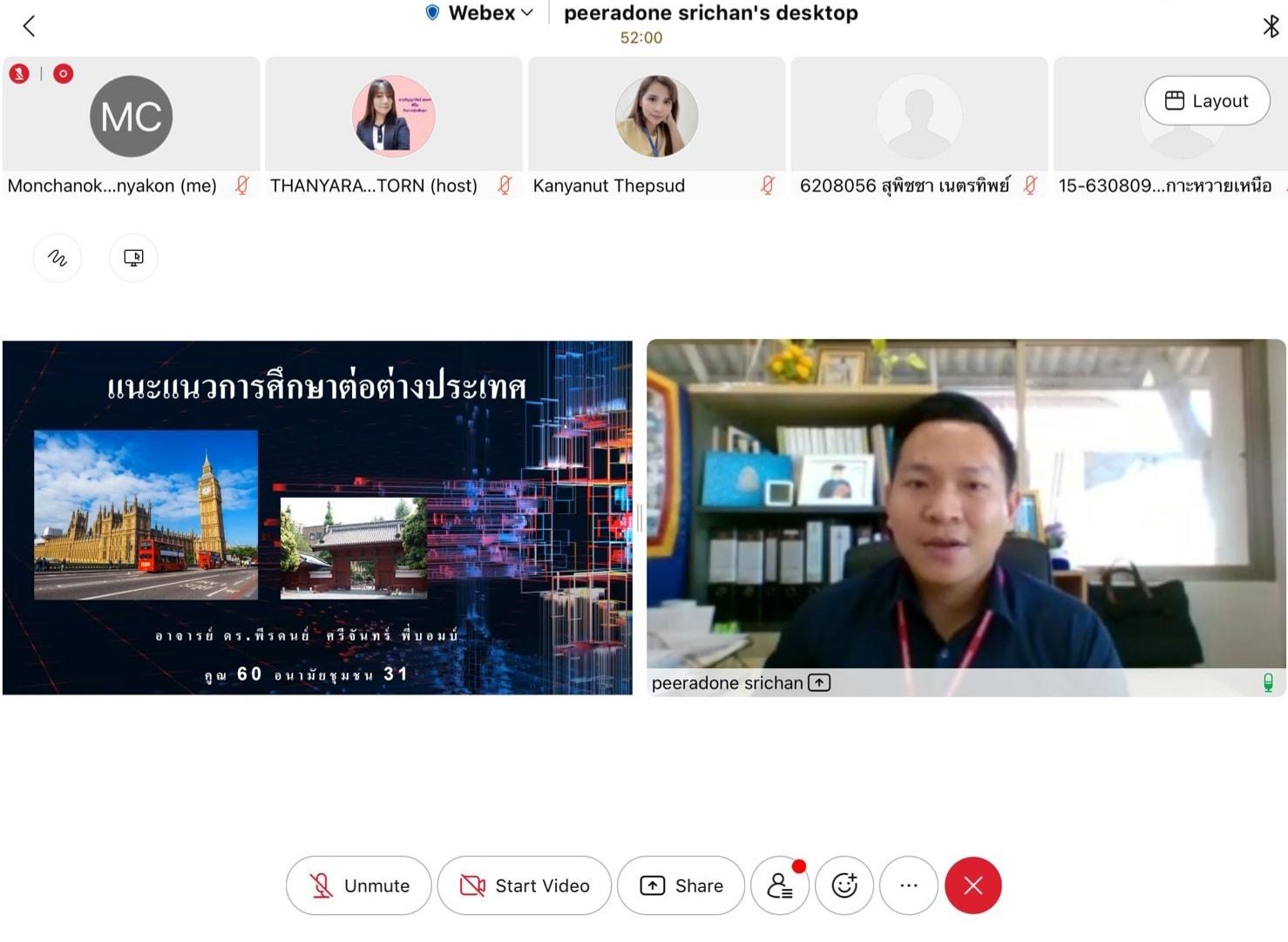Image resolution: width=1288 pixels, height=942 pixels.
Task: Open the Layout options button
Action: pos(1207,101)
